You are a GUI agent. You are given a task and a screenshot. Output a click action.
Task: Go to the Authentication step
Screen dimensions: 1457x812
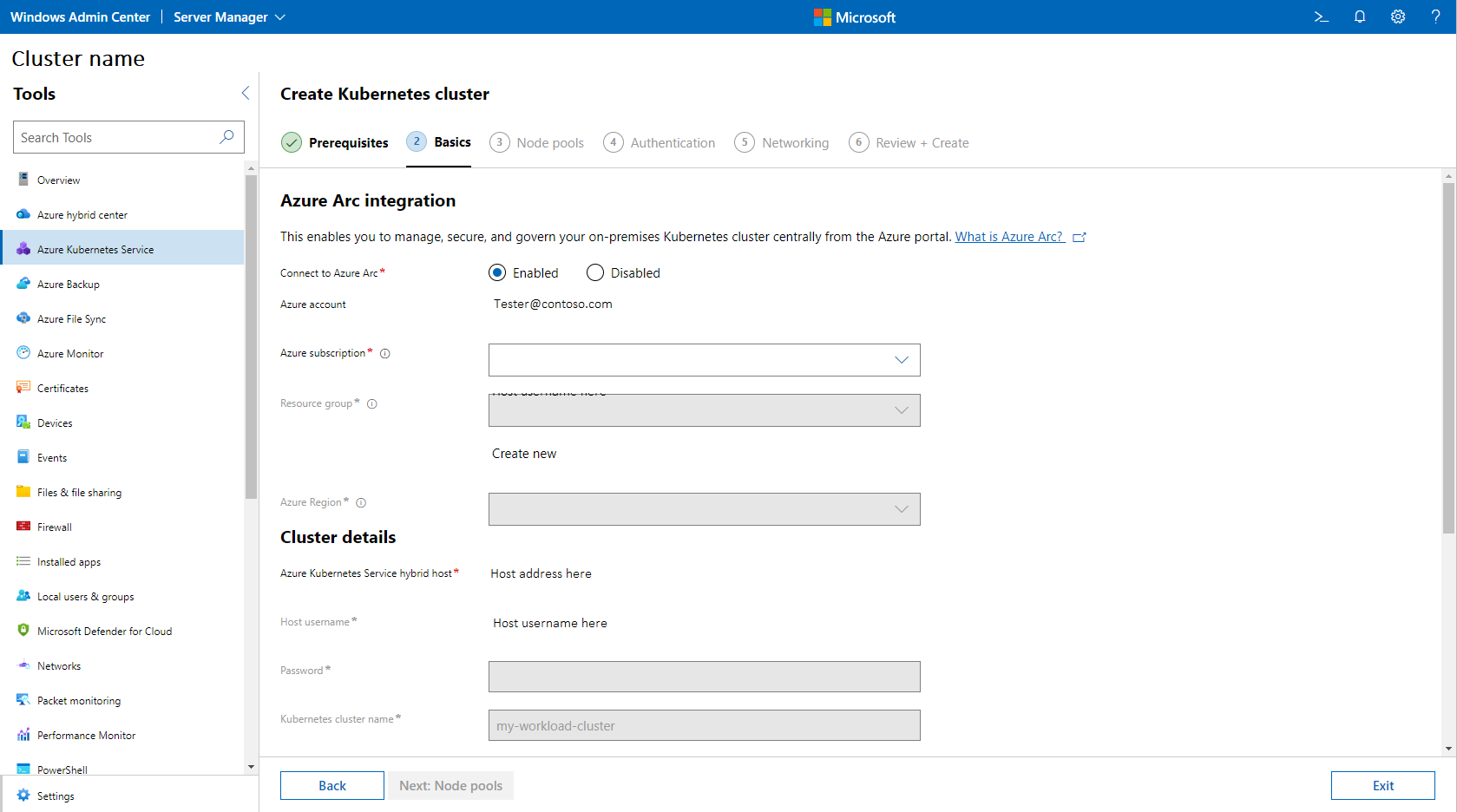click(x=660, y=142)
